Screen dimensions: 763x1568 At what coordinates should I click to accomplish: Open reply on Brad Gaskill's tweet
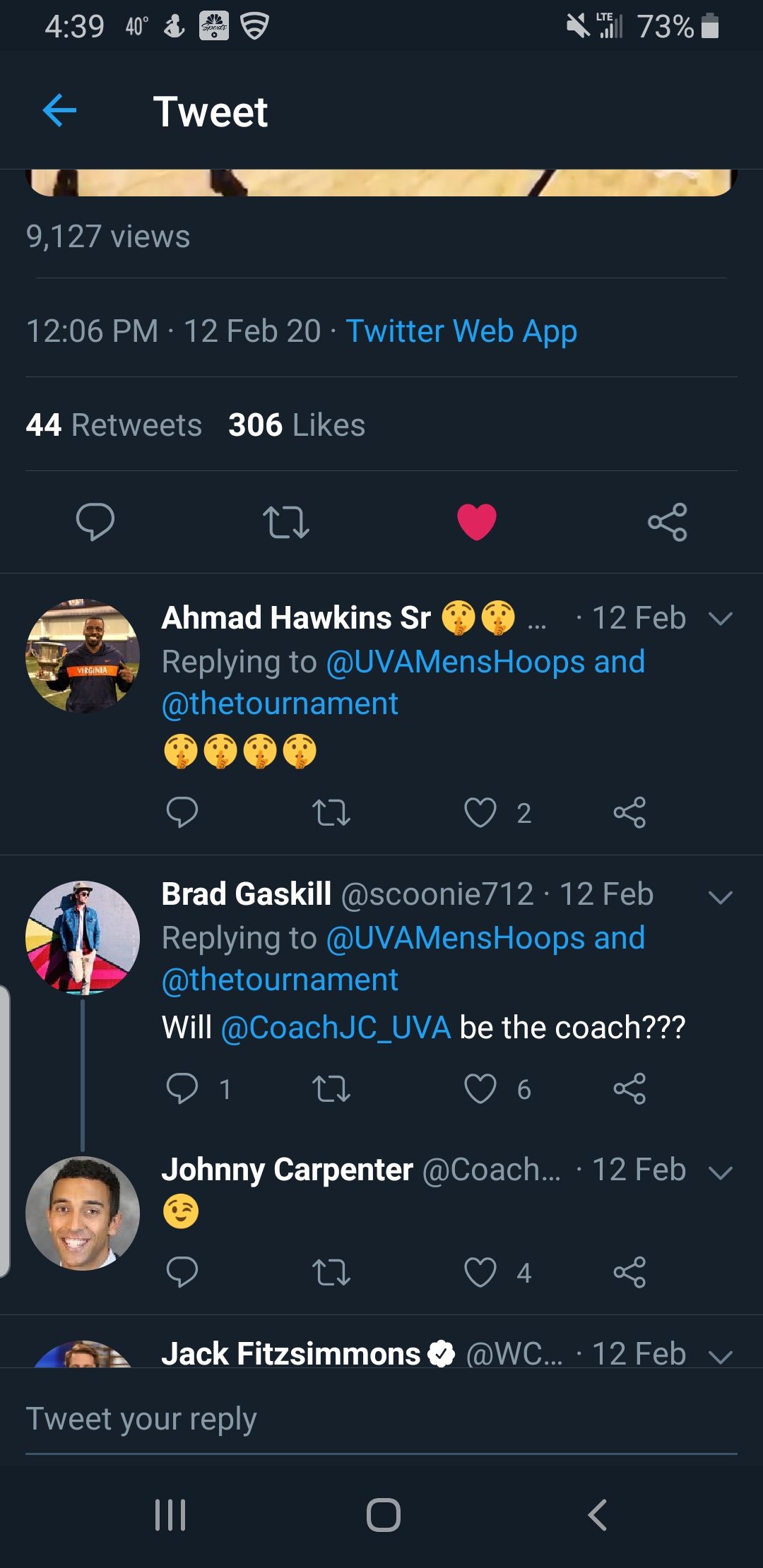point(182,1088)
